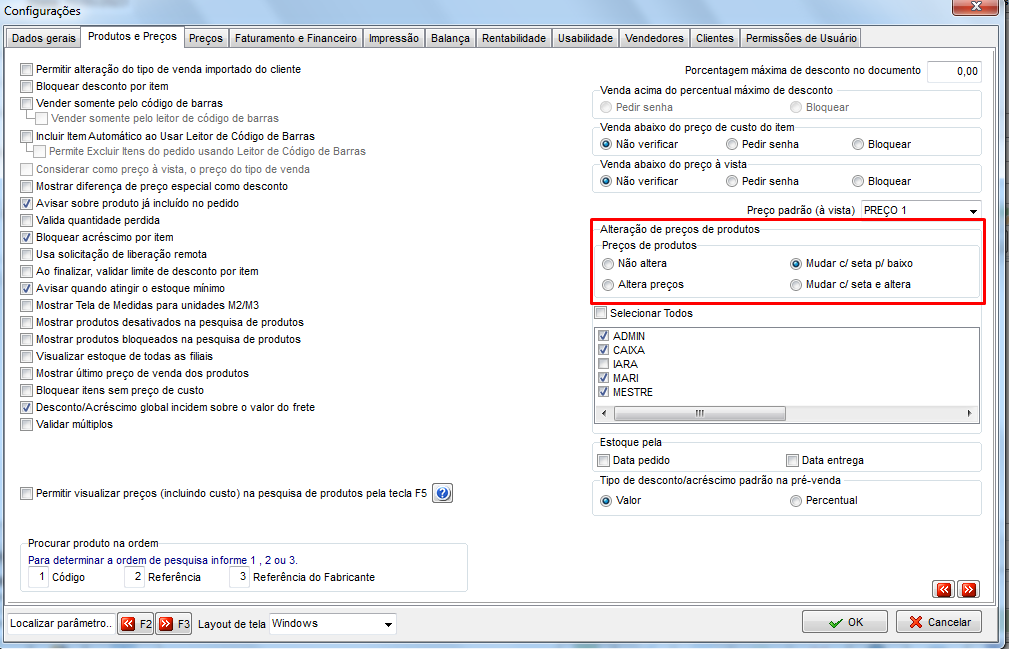The width and height of the screenshot is (1009, 649).
Task: Switch to the Dados gerais tab
Action: [x=44, y=39]
